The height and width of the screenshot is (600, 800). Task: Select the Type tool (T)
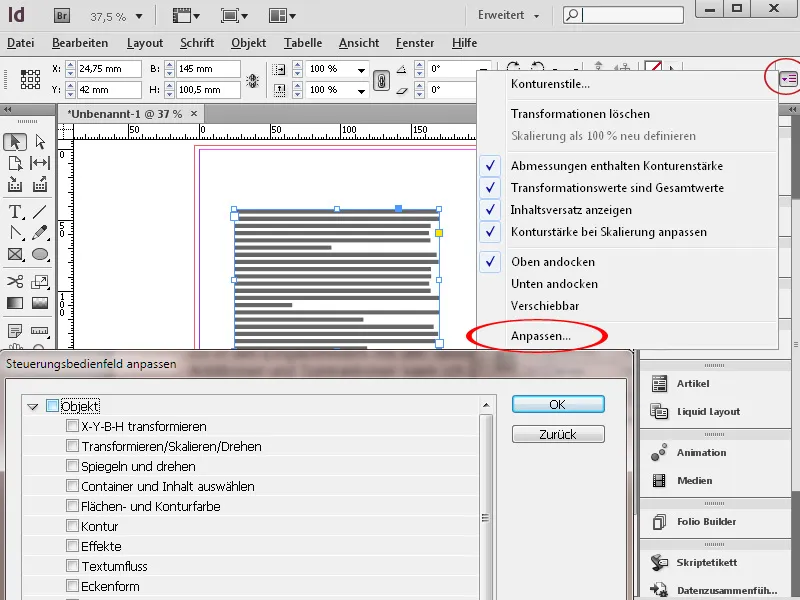click(15, 211)
